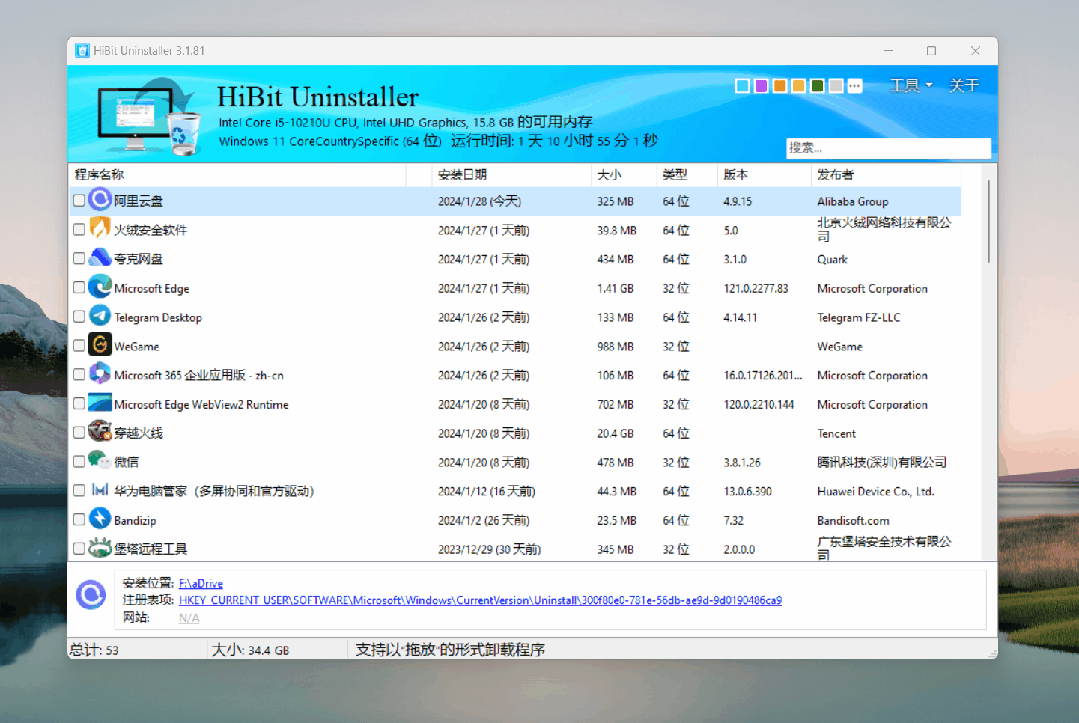The width and height of the screenshot is (1079, 723).
Task: Select the Telegram FZ-LLC publisher cell
Action: coord(858,317)
